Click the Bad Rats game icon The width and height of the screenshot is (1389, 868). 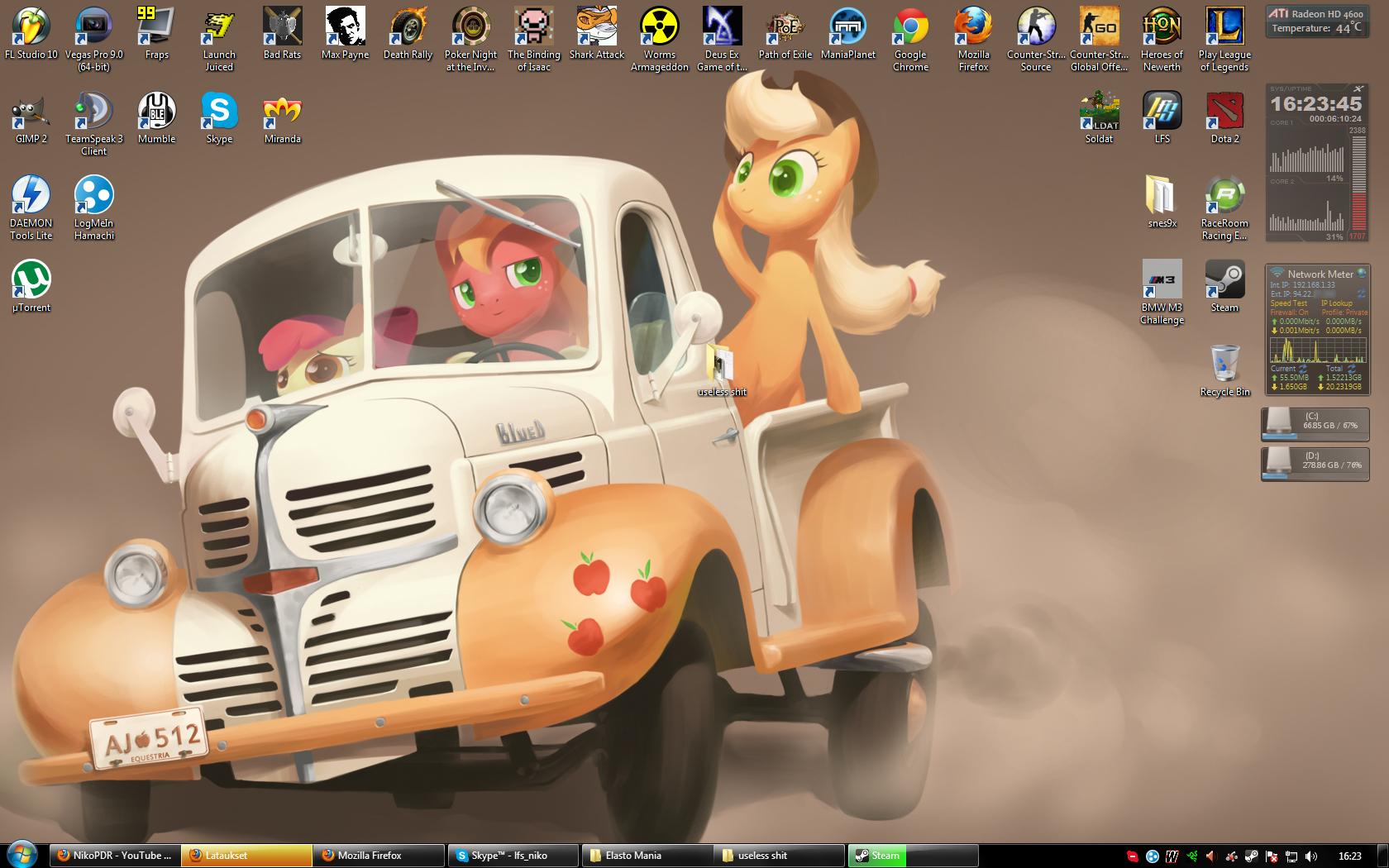283,34
